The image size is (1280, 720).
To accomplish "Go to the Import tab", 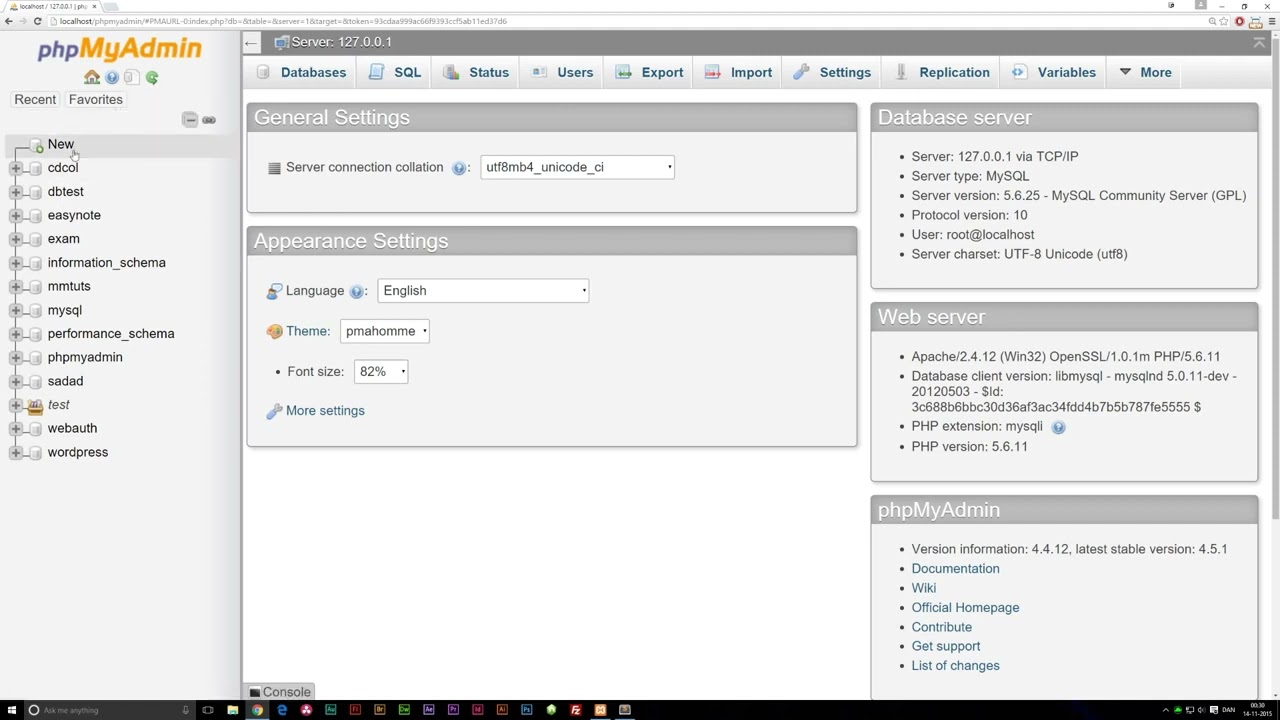I will click(x=738, y=72).
